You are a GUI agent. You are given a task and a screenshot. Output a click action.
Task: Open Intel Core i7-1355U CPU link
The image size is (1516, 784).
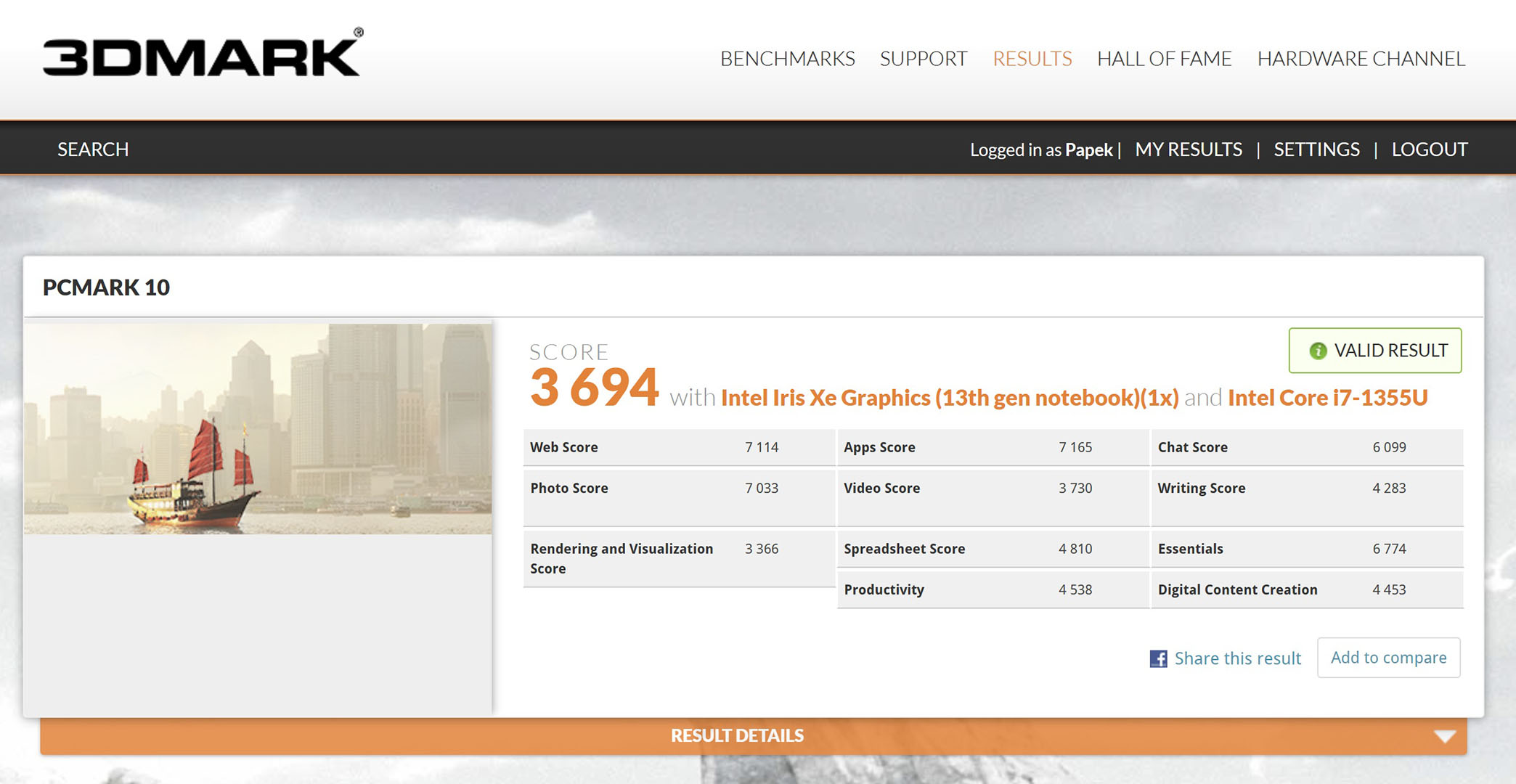tap(1327, 398)
